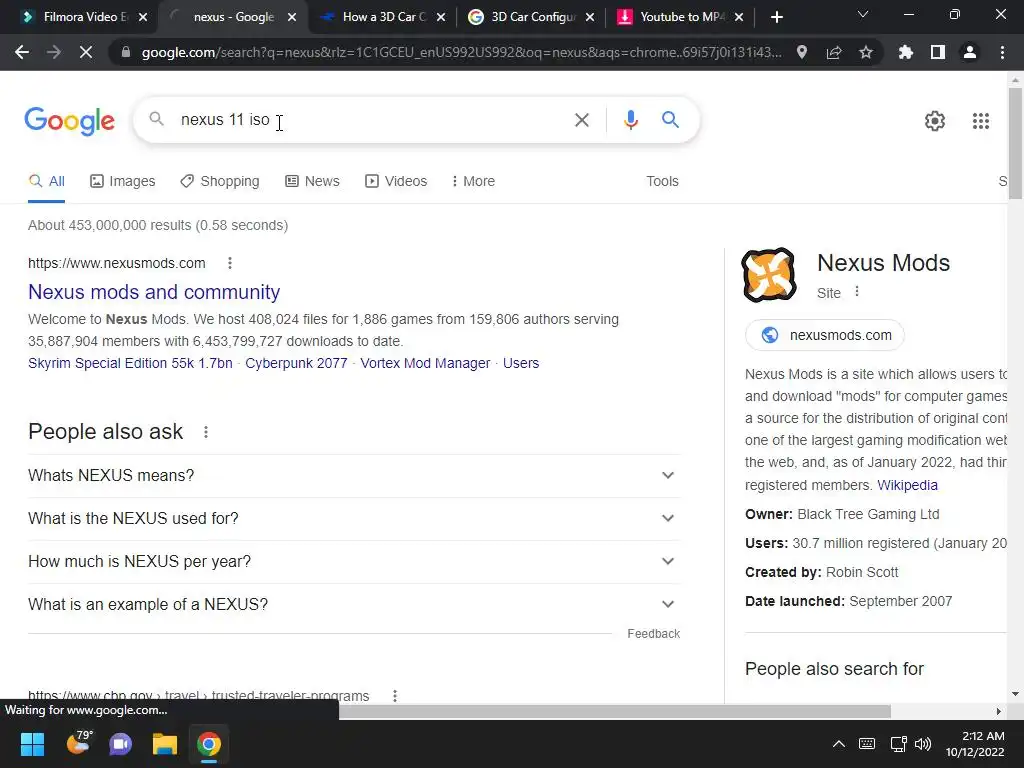Screen dimensions: 1024x768
Task: Open the tab search chevron
Action: coord(863,14)
